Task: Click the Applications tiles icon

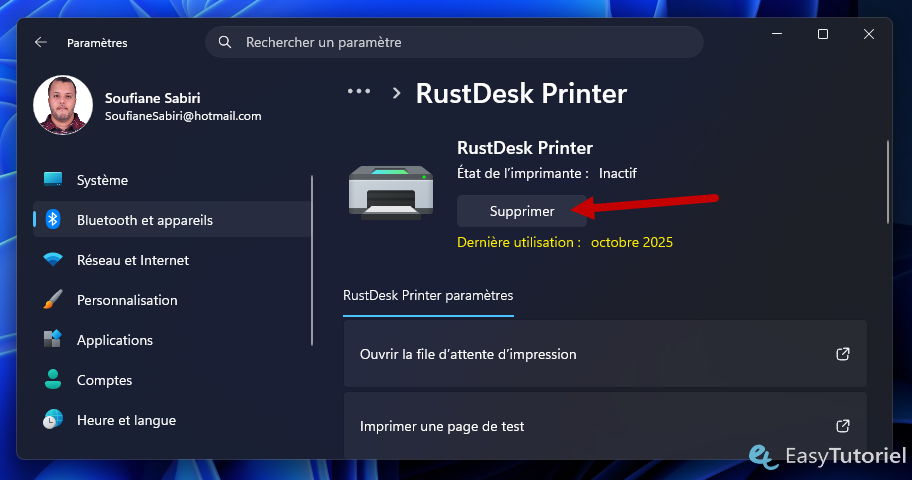Action: [53, 339]
